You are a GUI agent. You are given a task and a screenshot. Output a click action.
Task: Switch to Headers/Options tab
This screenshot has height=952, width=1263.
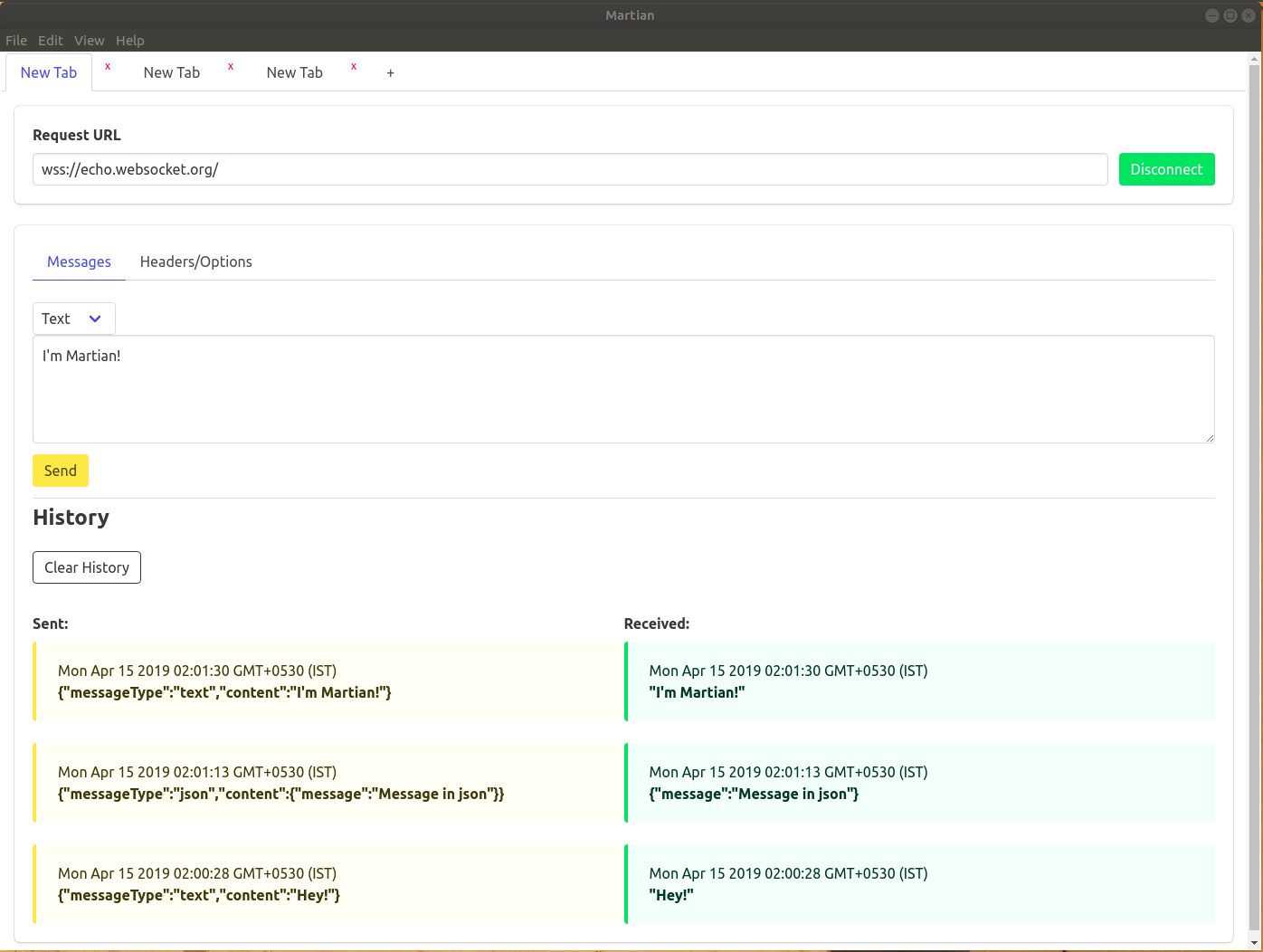point(196,262)
